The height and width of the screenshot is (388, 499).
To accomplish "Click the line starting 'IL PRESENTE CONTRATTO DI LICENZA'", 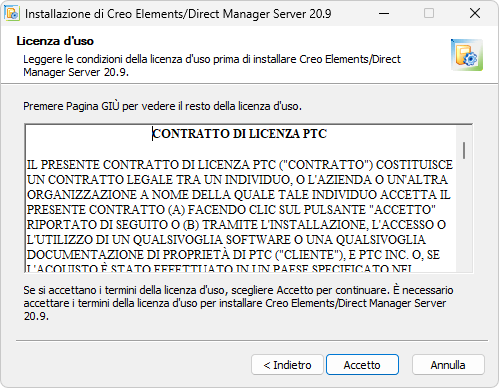I will coord(240,165).
